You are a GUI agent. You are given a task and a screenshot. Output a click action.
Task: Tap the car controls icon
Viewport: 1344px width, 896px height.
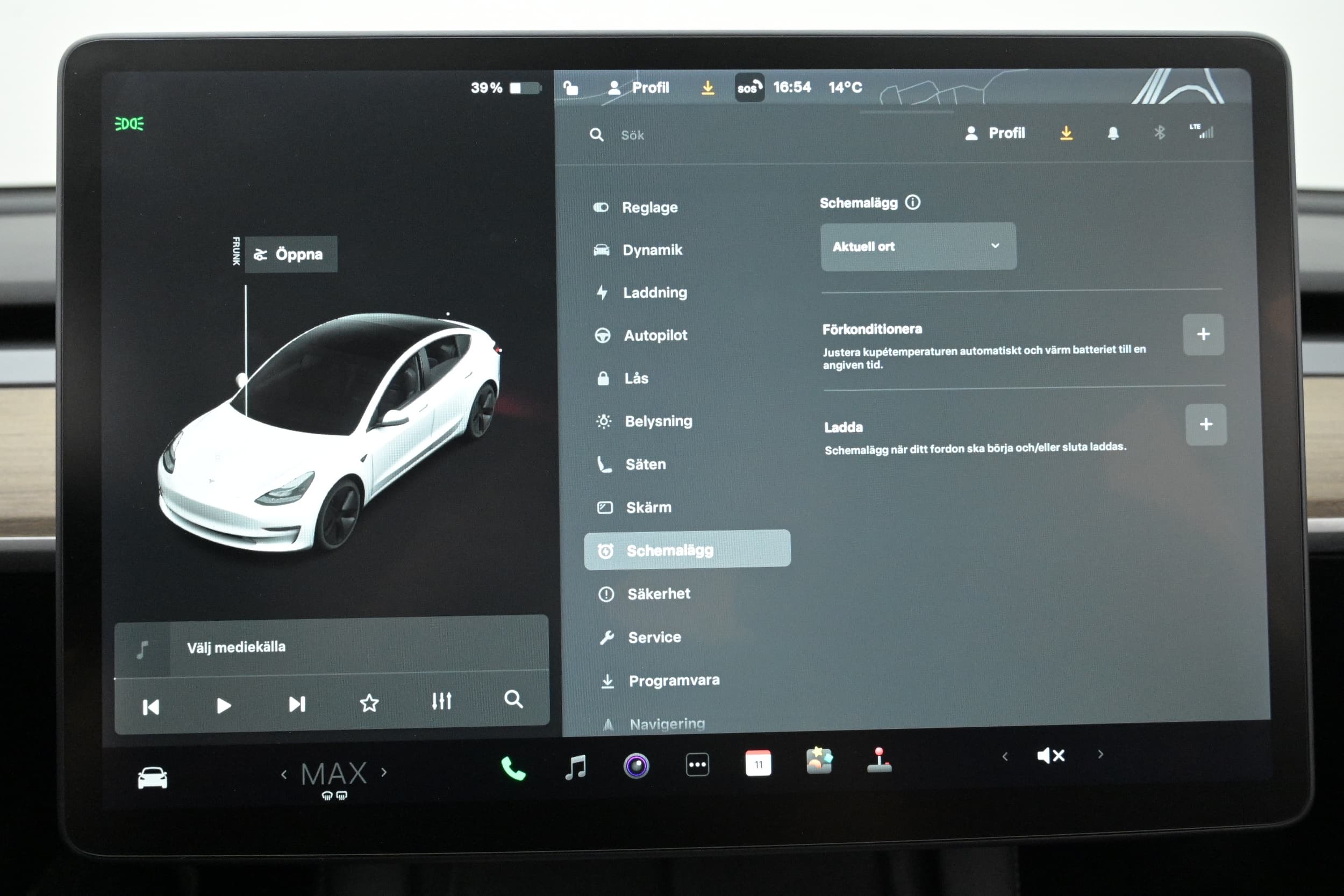coord(153,778)
